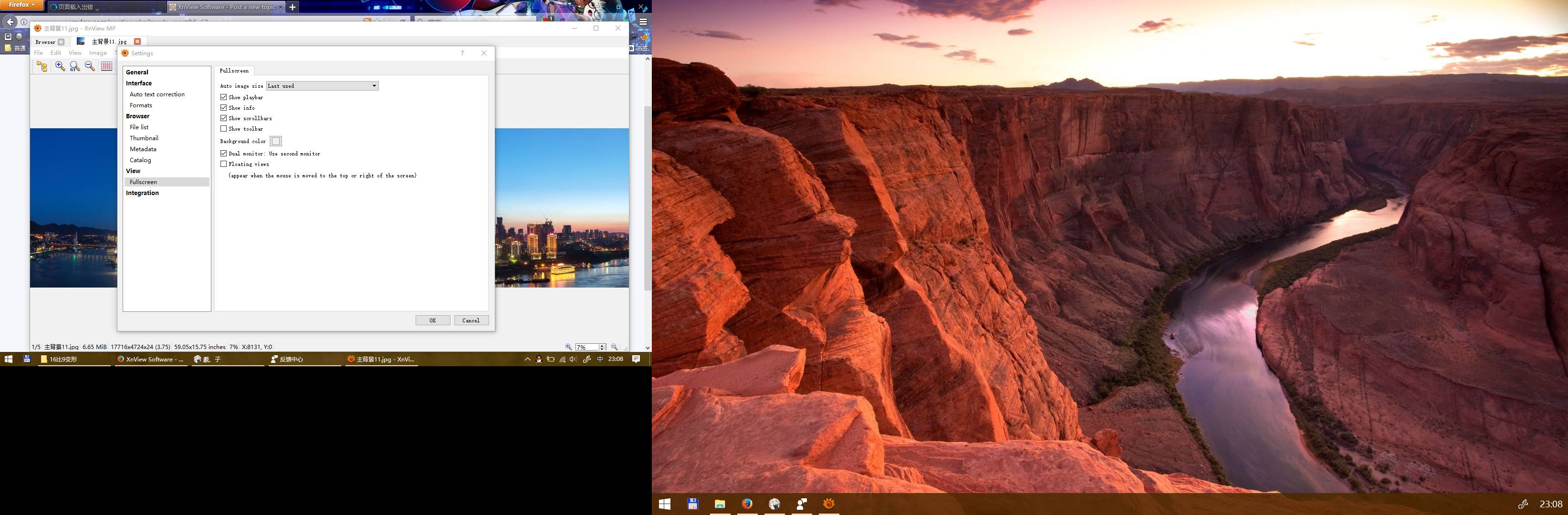The image size is (1568, 515).
Task: Click status bar zoom in icon
Action: (568, 347)
